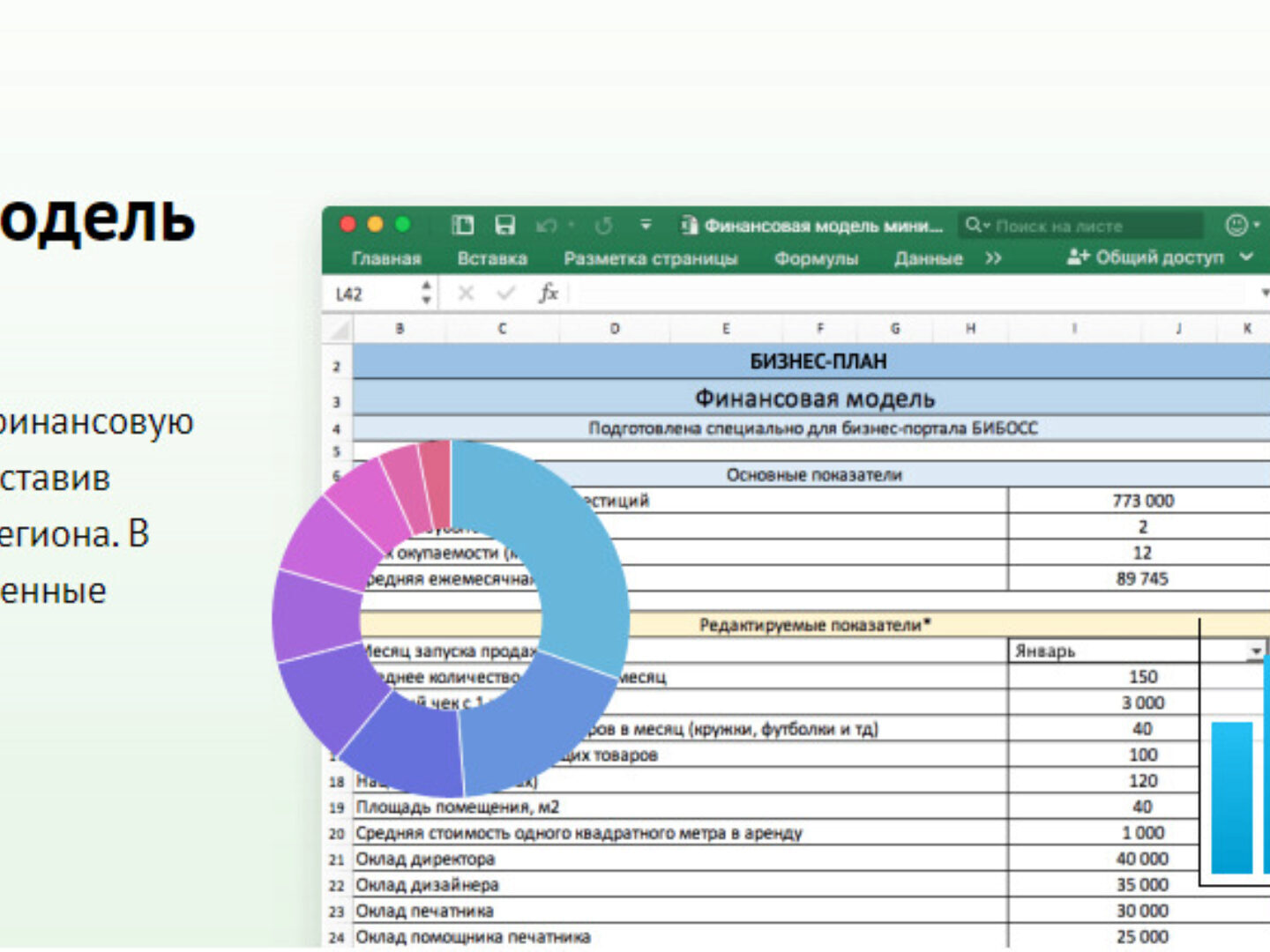Collapse the ribbon using chevron beside Общий доступ
The image size is (1270, 952).
(x=1246, y=257)
